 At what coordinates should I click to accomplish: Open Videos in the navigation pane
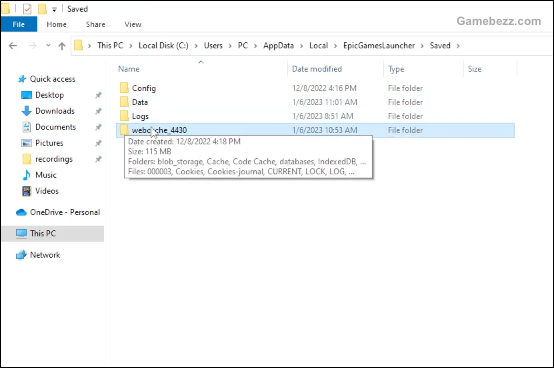pos(47,191)
